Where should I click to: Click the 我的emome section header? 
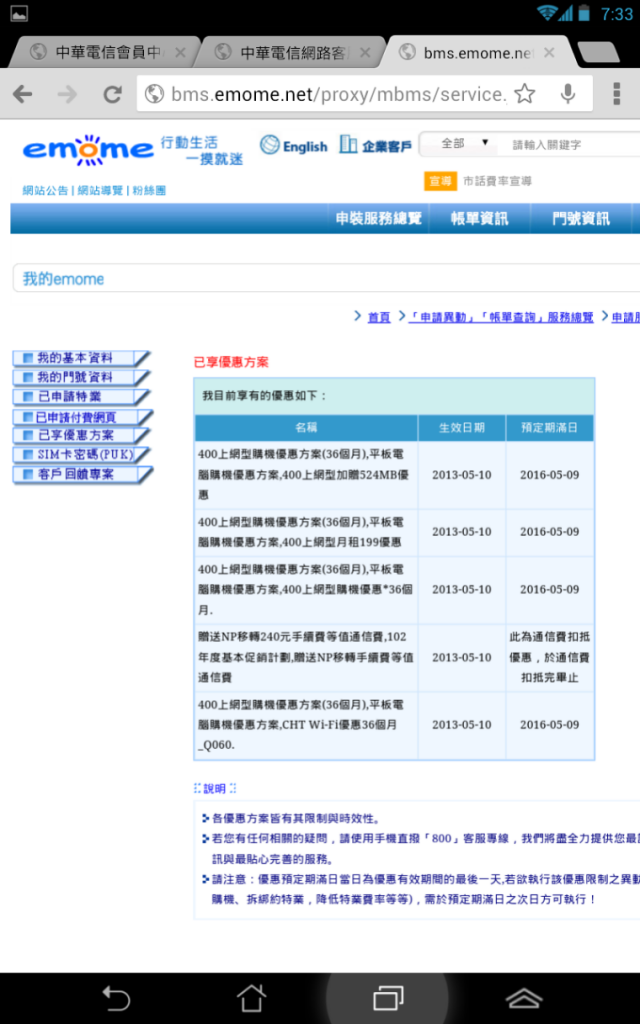click(x=63, y=279)
